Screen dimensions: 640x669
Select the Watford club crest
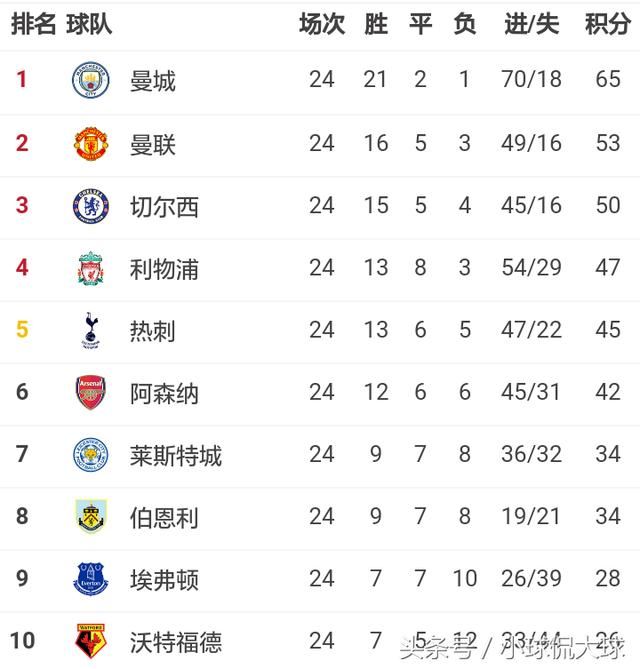91,640
